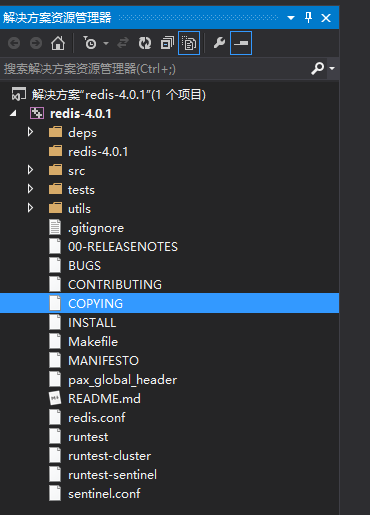This screenshot has height=515, width=370.
Task: Click the redis.conf file icon
Action: coord(55,417)
